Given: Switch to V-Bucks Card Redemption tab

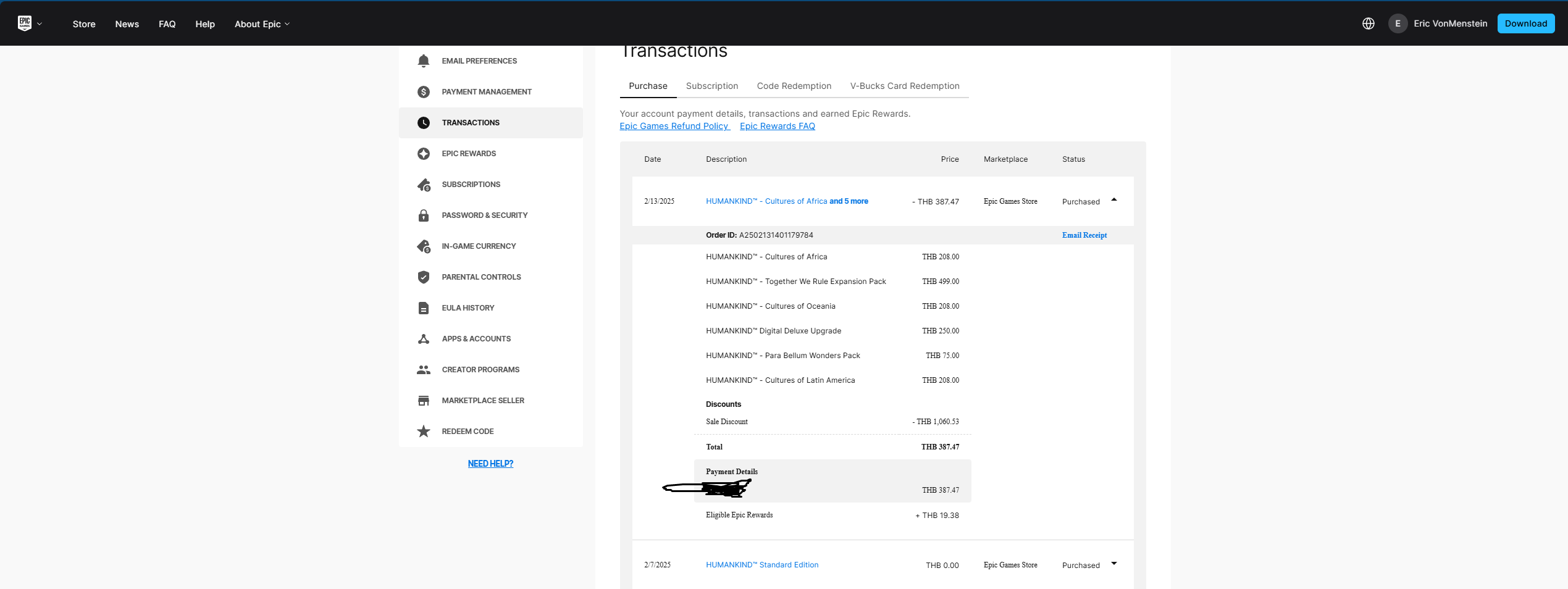Looking at the screenshot, I should pos(905,86).
